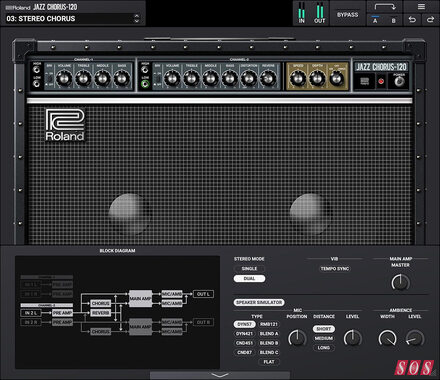Select the green Channel-2 LOW input jack

point(145,84)
